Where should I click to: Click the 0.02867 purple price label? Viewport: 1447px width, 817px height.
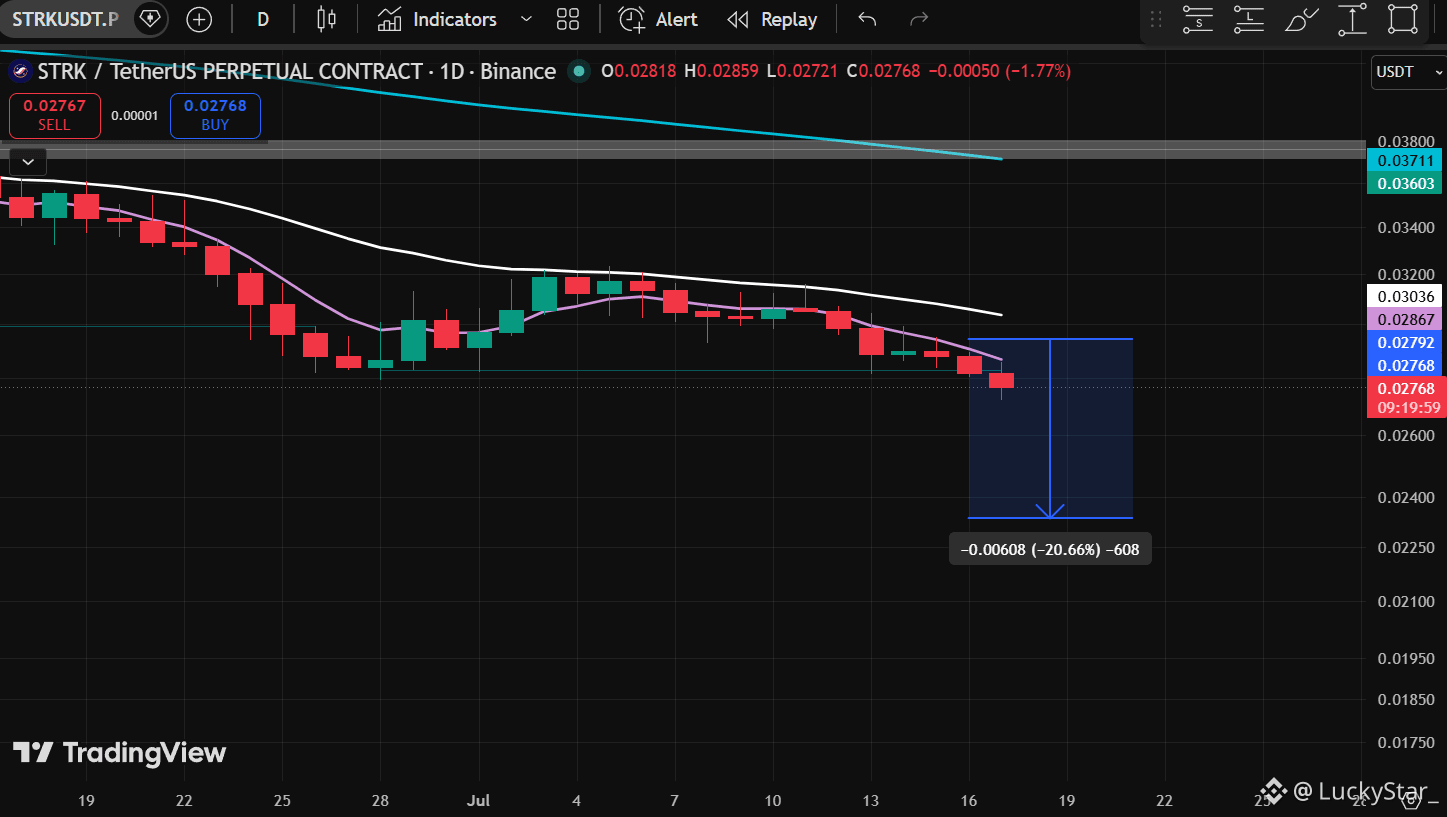point(1406,320)
